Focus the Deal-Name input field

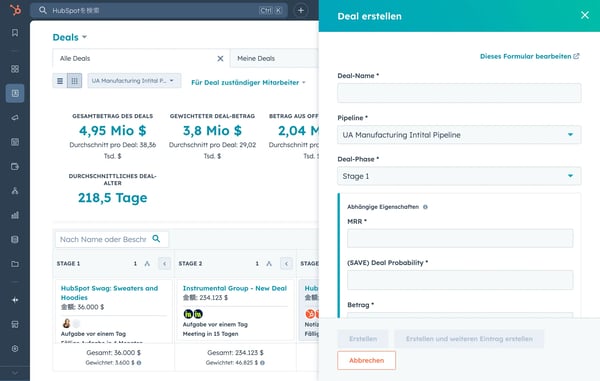[x=459, y=93]
